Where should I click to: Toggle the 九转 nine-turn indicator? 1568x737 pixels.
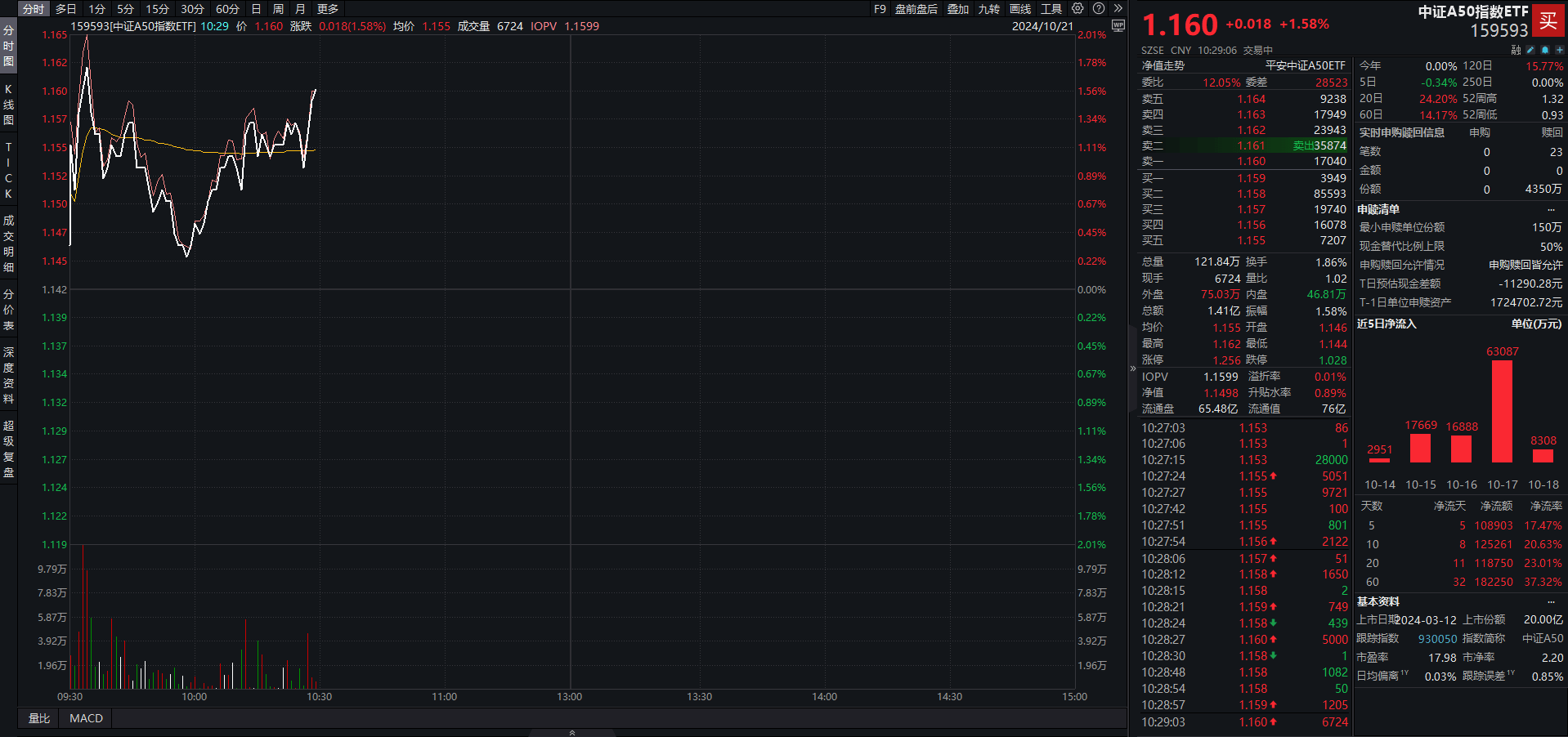(988, 8)
